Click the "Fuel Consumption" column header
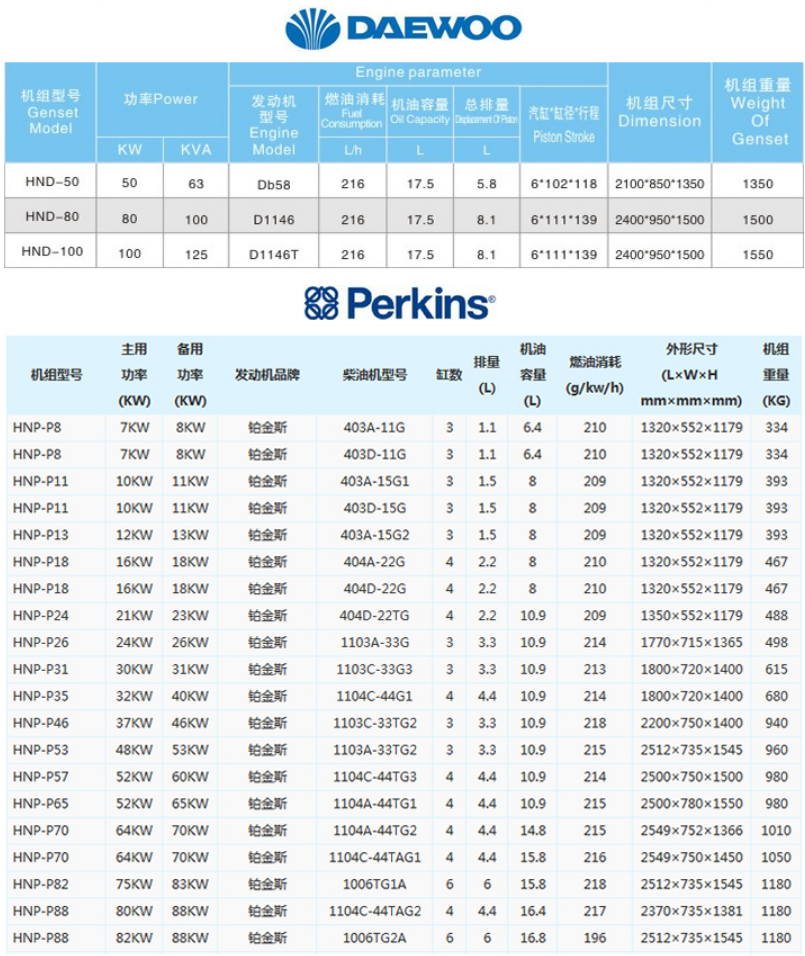Screen dimensions: 805x956 pos(352,110)
